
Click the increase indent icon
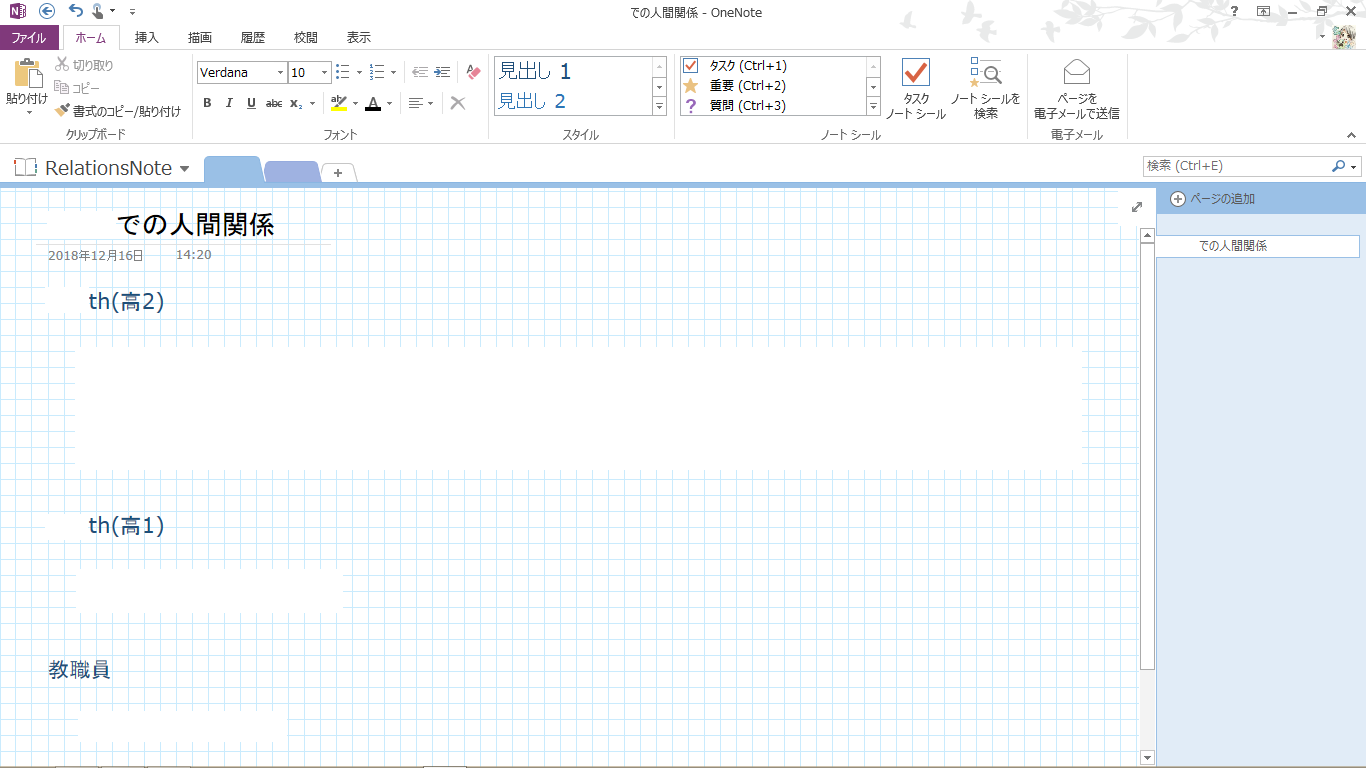442,72
